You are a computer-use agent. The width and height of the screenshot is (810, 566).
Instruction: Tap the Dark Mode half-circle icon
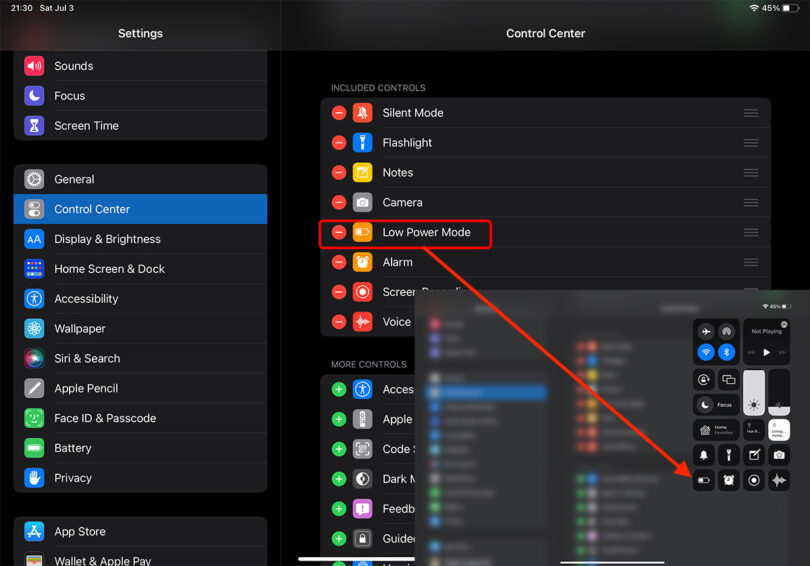coord(363,479)
